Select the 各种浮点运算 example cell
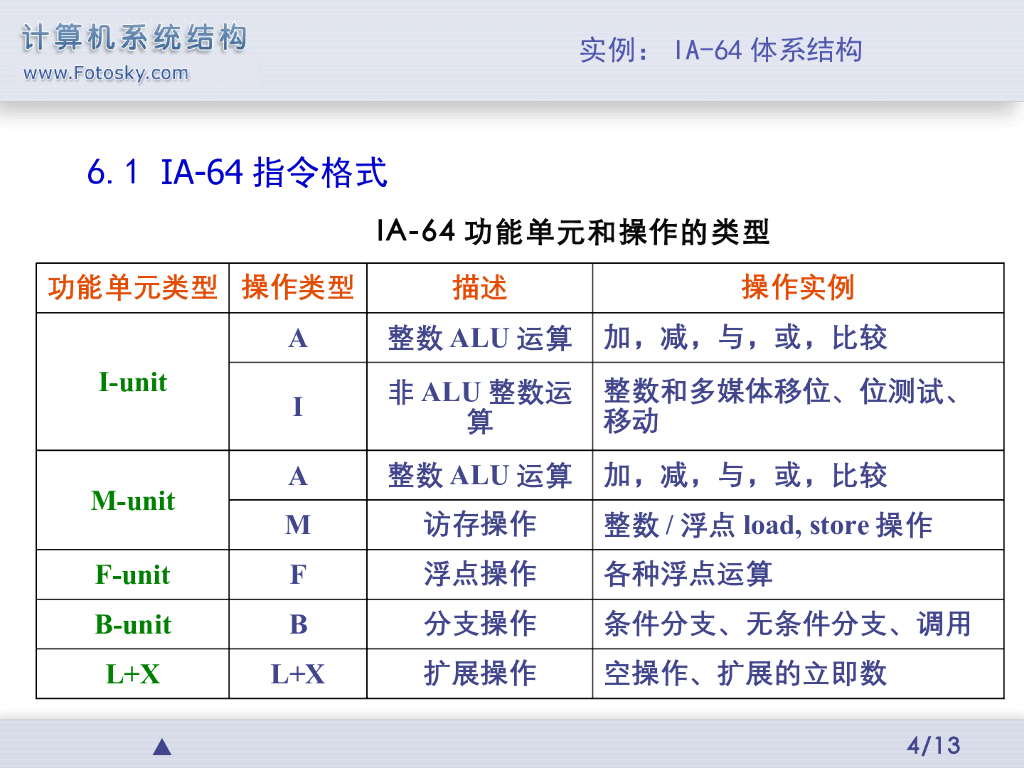The image size is (1024, 768). [688, 575]
